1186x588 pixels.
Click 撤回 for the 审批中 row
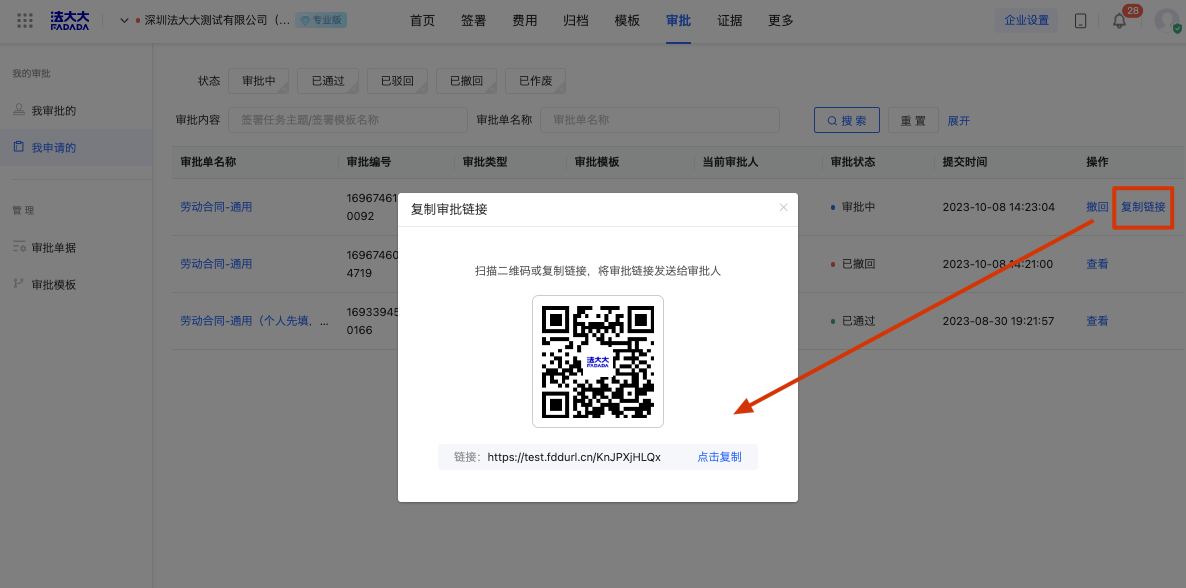pyautogui.click(x=1098, y=207)
